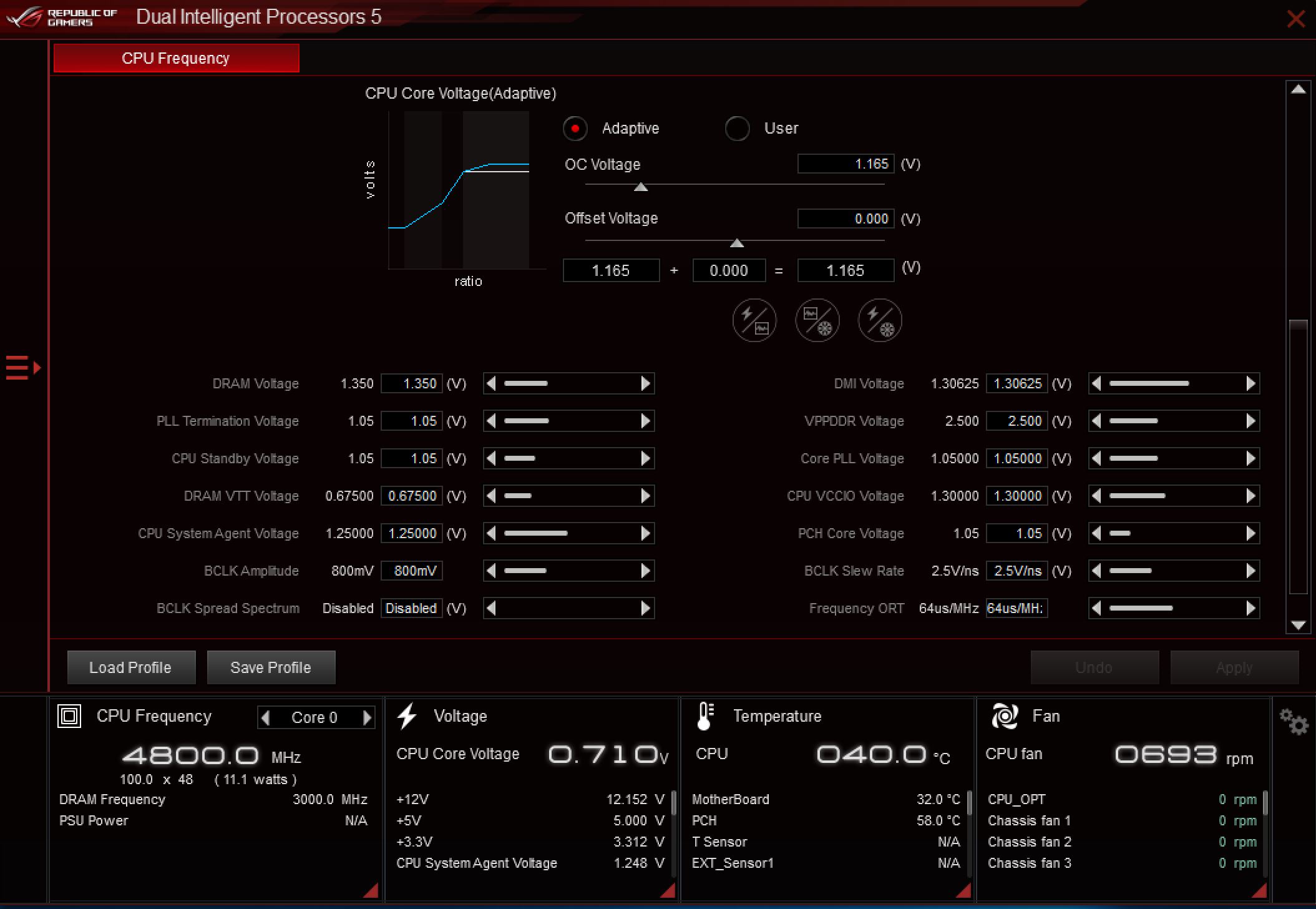Decrease PCH Core Voltage
The height and width of the screenshot is (909, 1316).
[1096, 533]
